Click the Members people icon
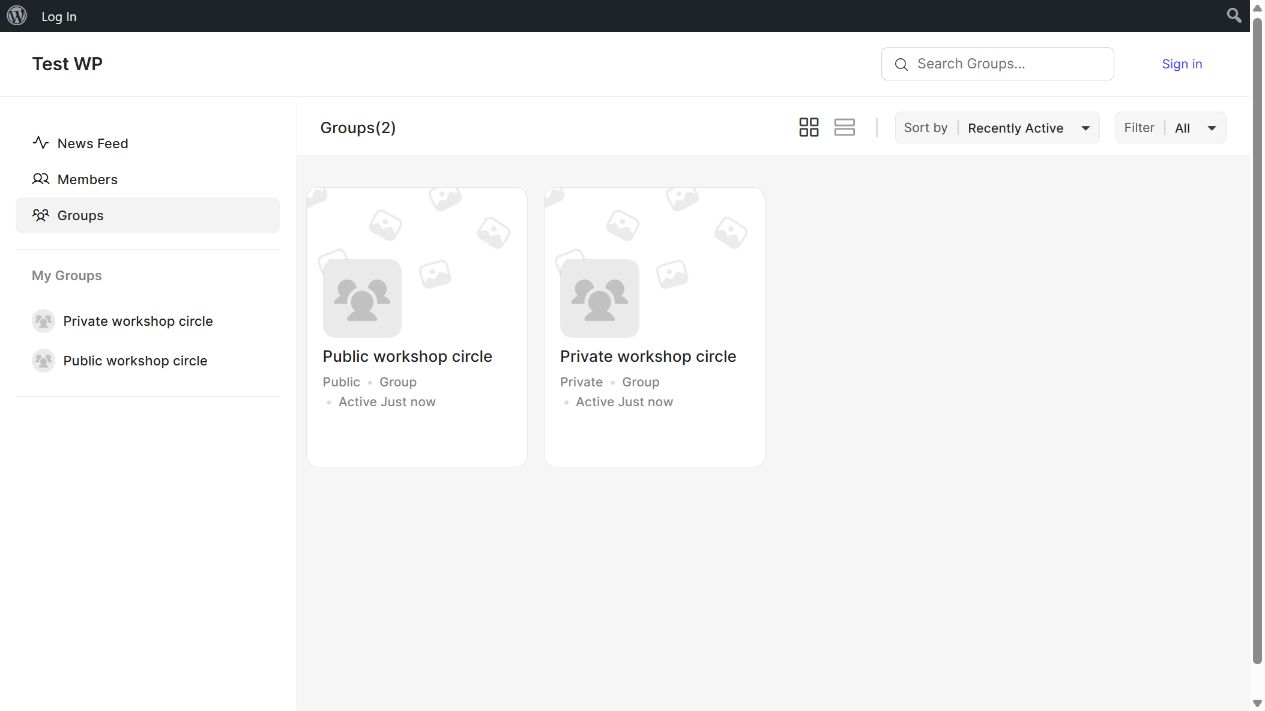 pos(41,179)
